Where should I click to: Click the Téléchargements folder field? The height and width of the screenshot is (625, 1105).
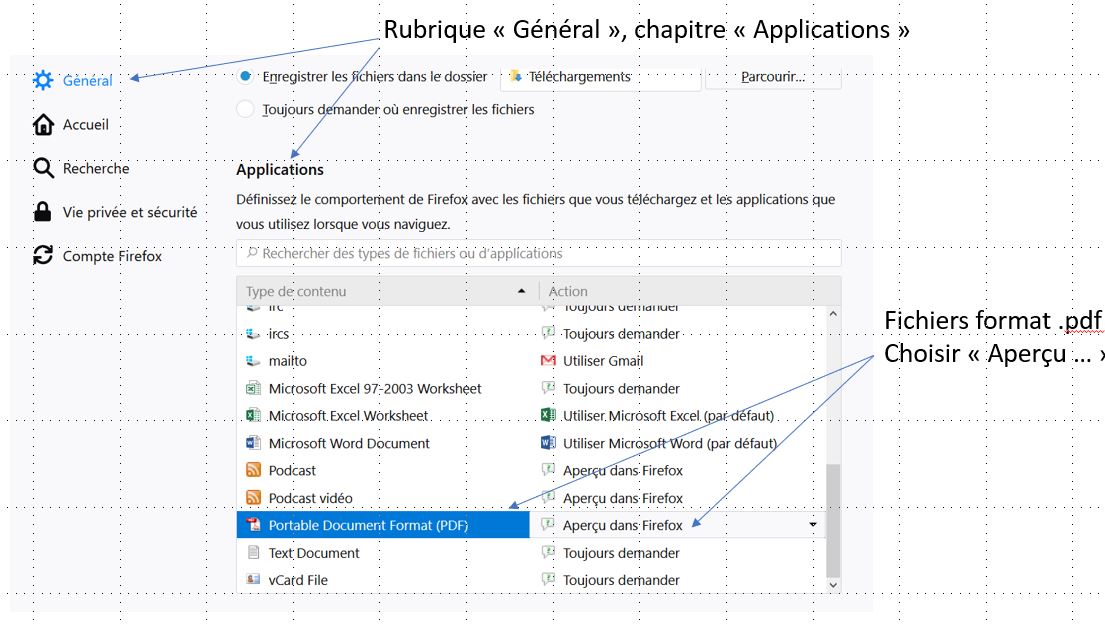pos(601,77)
